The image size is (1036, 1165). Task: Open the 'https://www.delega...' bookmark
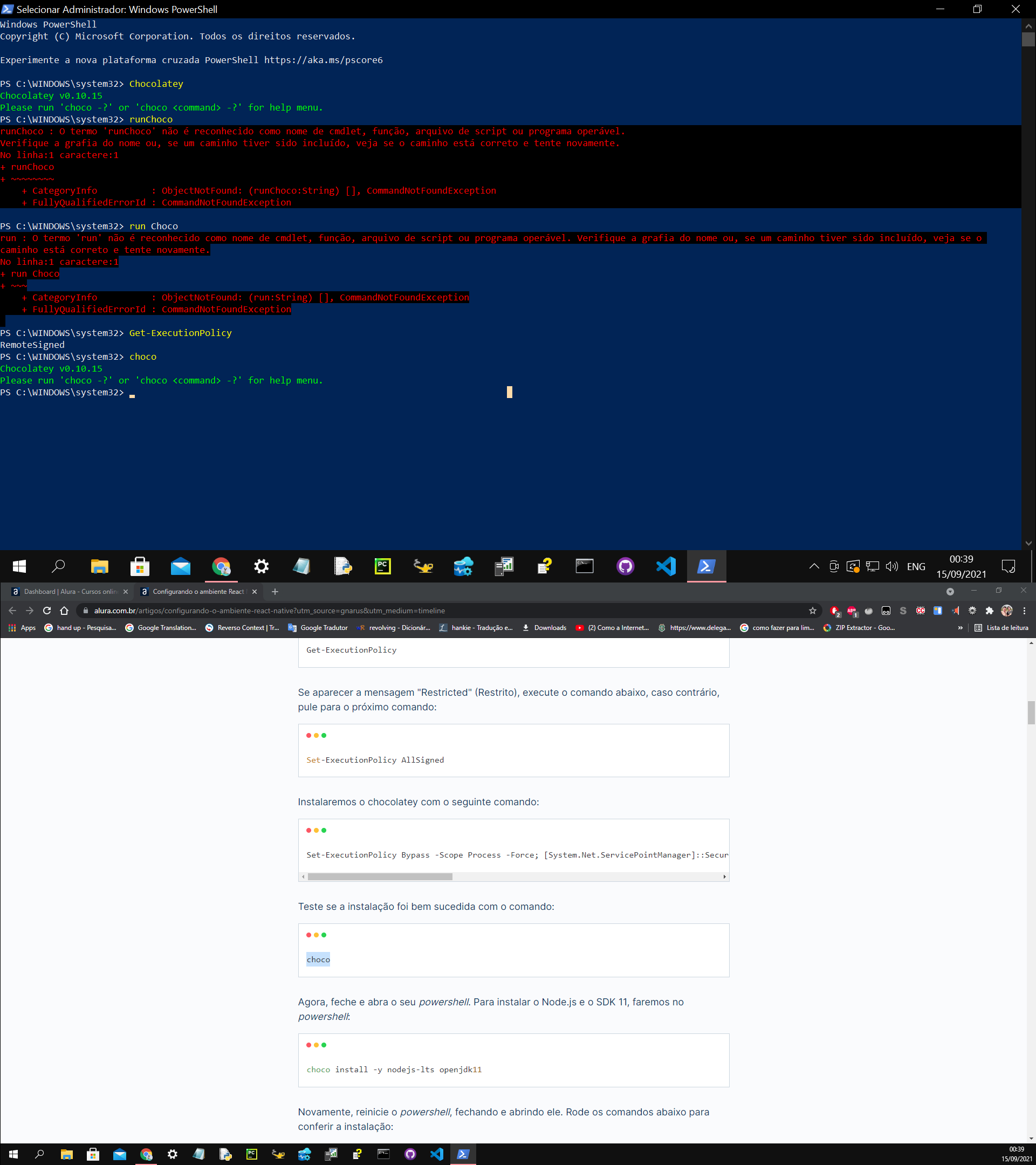tap(694, 627)
